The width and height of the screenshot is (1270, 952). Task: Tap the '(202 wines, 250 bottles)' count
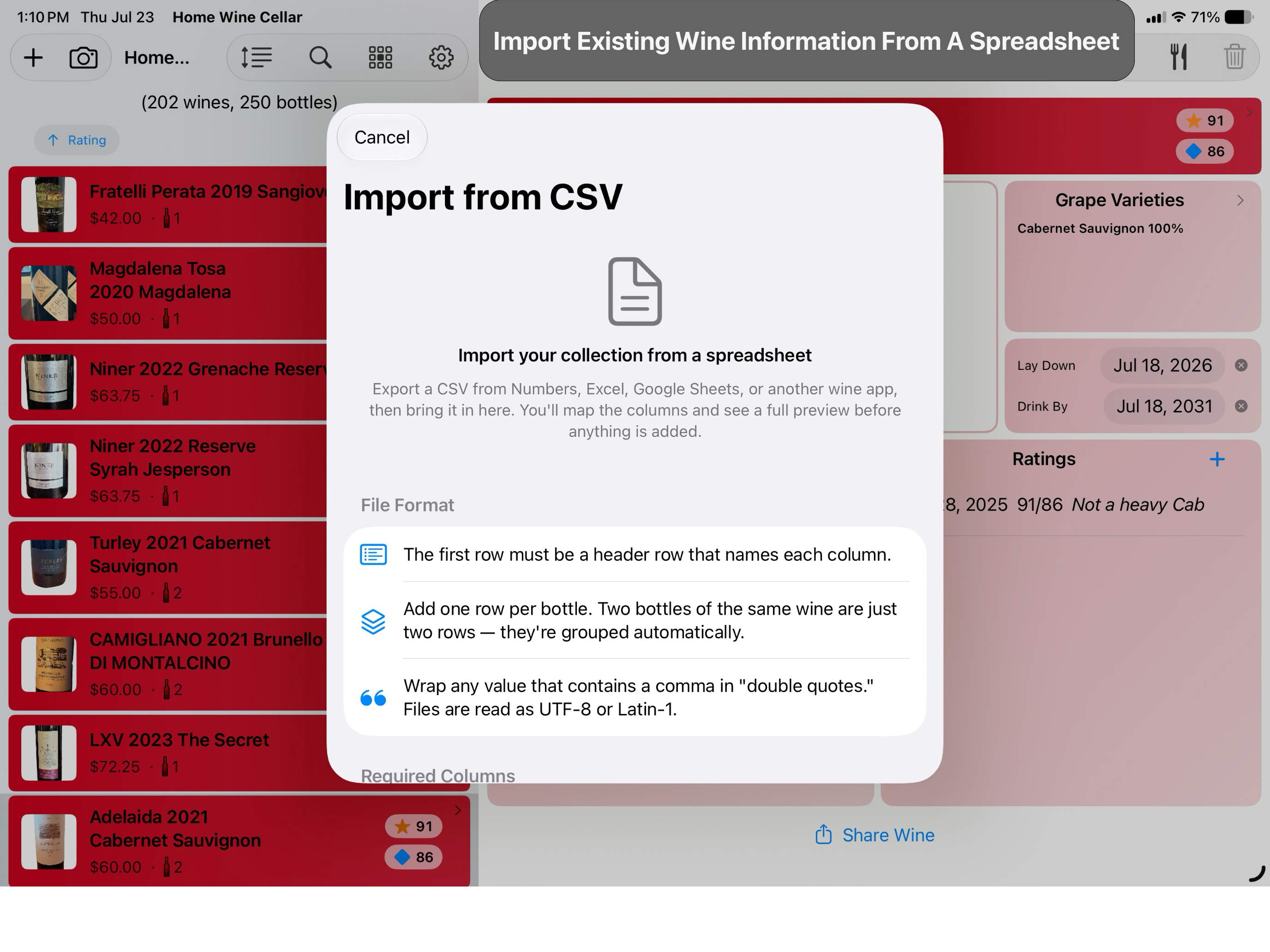(x=240, y=102)
